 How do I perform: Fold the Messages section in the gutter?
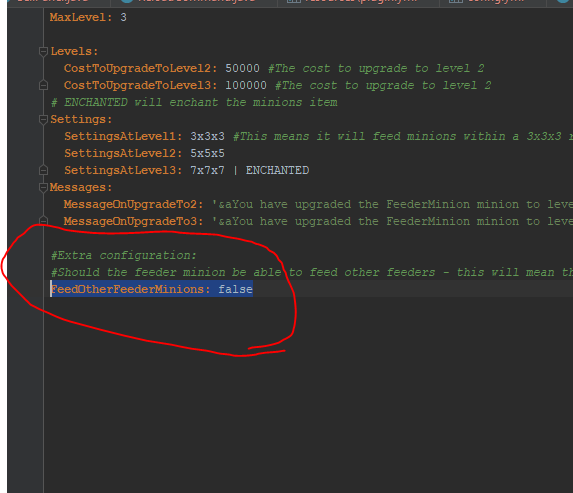click(43, 187)
